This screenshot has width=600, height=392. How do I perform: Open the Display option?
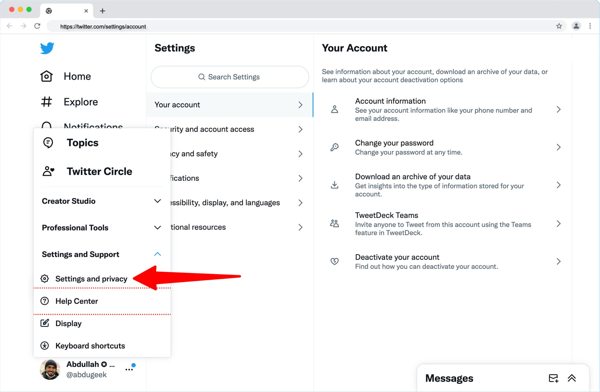pyautogui.click(x=68, y=323)
